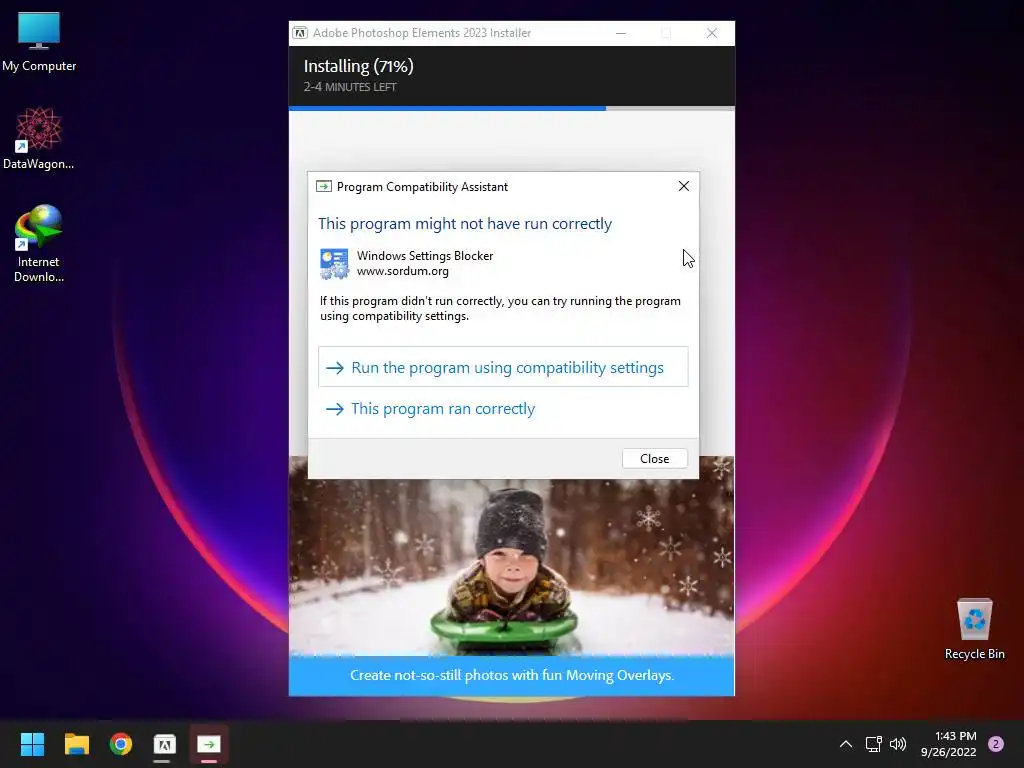Click 'This program might not have run correctly' heading
This screenshot has width=1024, height=768.
465,223
